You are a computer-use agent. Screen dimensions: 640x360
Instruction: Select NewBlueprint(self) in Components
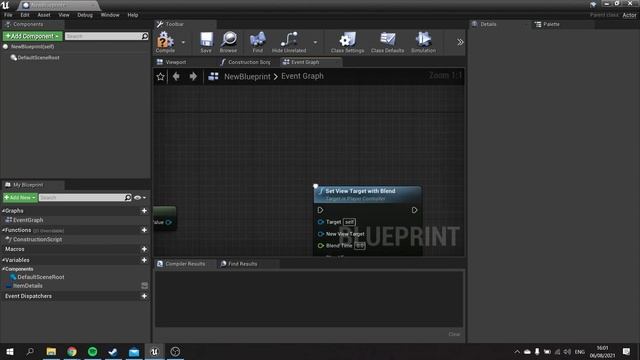point(32,47)
